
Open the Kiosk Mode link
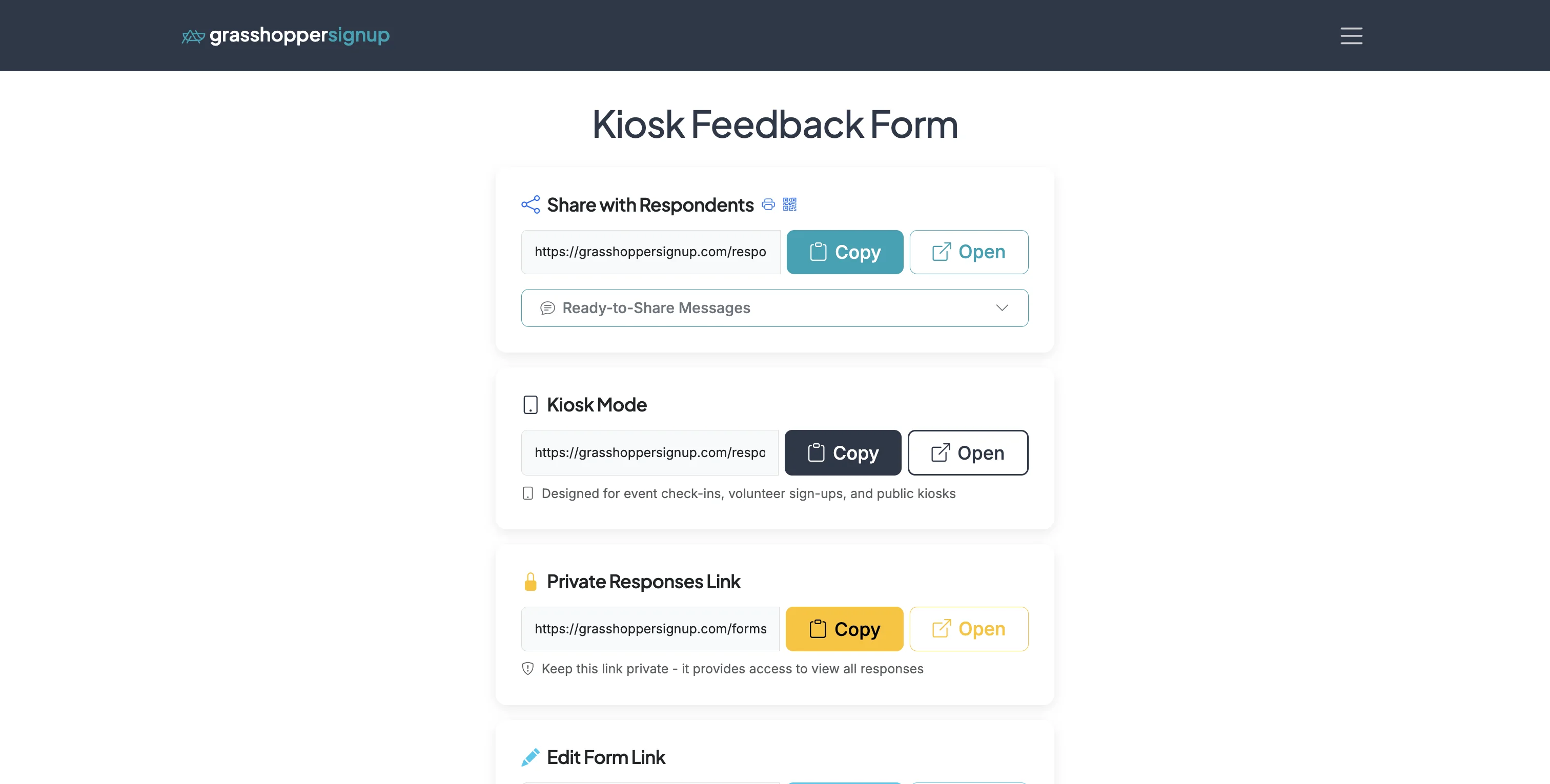(968, 452)
